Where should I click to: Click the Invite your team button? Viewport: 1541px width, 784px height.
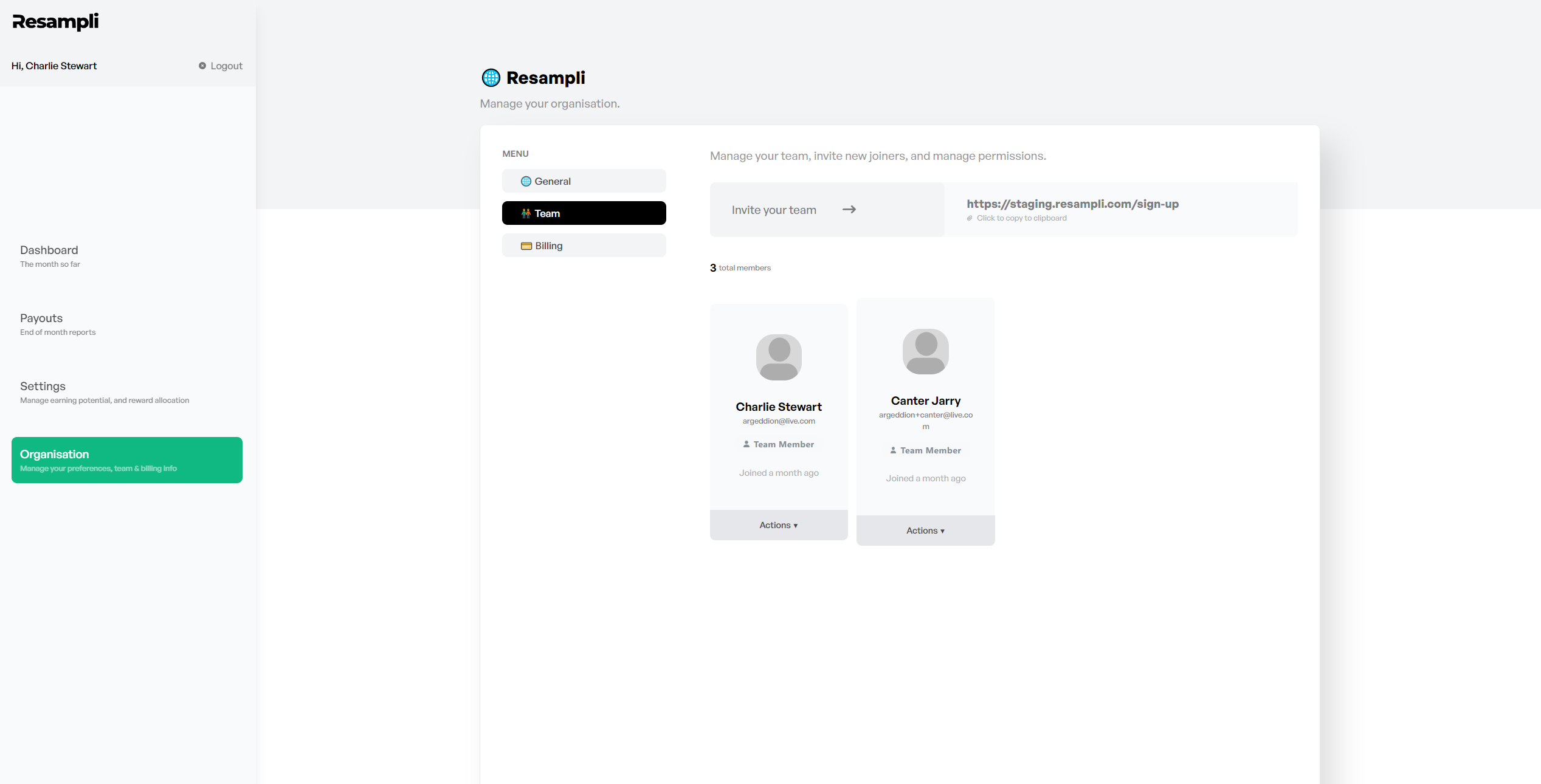(x=827, y=210)
